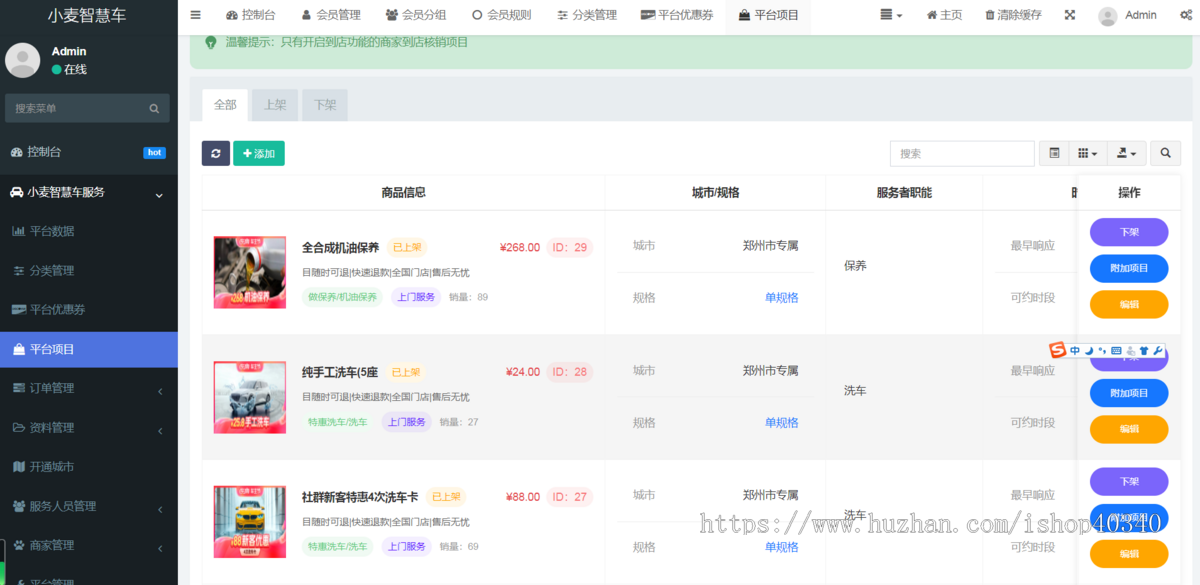Toggle fullscreen with the expand icon
The image size is (1200, 585).
coord(1070,15)
